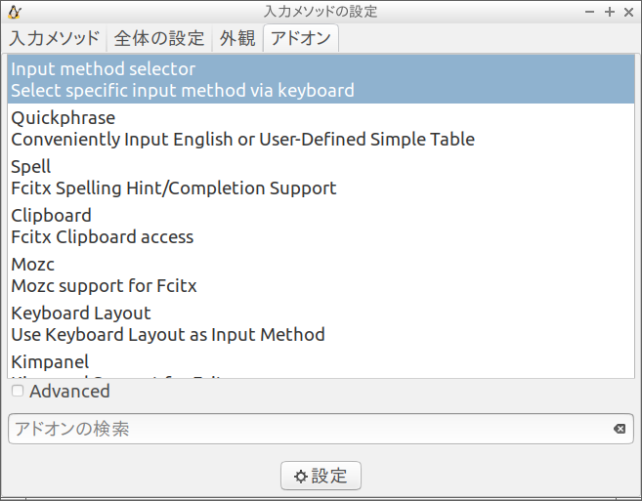Enable the Advanced checkbox
The height and width of the screenshot is (501, 642).
pos(18,391)
